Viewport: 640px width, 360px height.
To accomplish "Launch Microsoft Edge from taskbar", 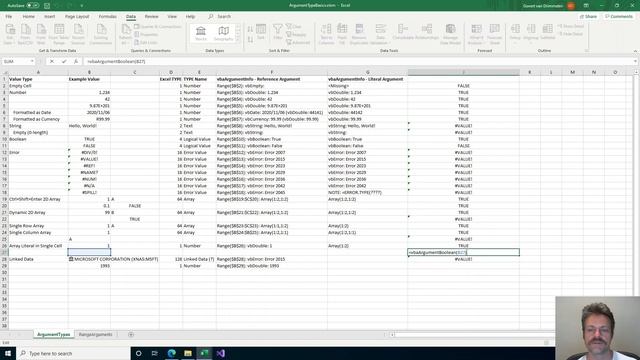I will click(171, 353).
